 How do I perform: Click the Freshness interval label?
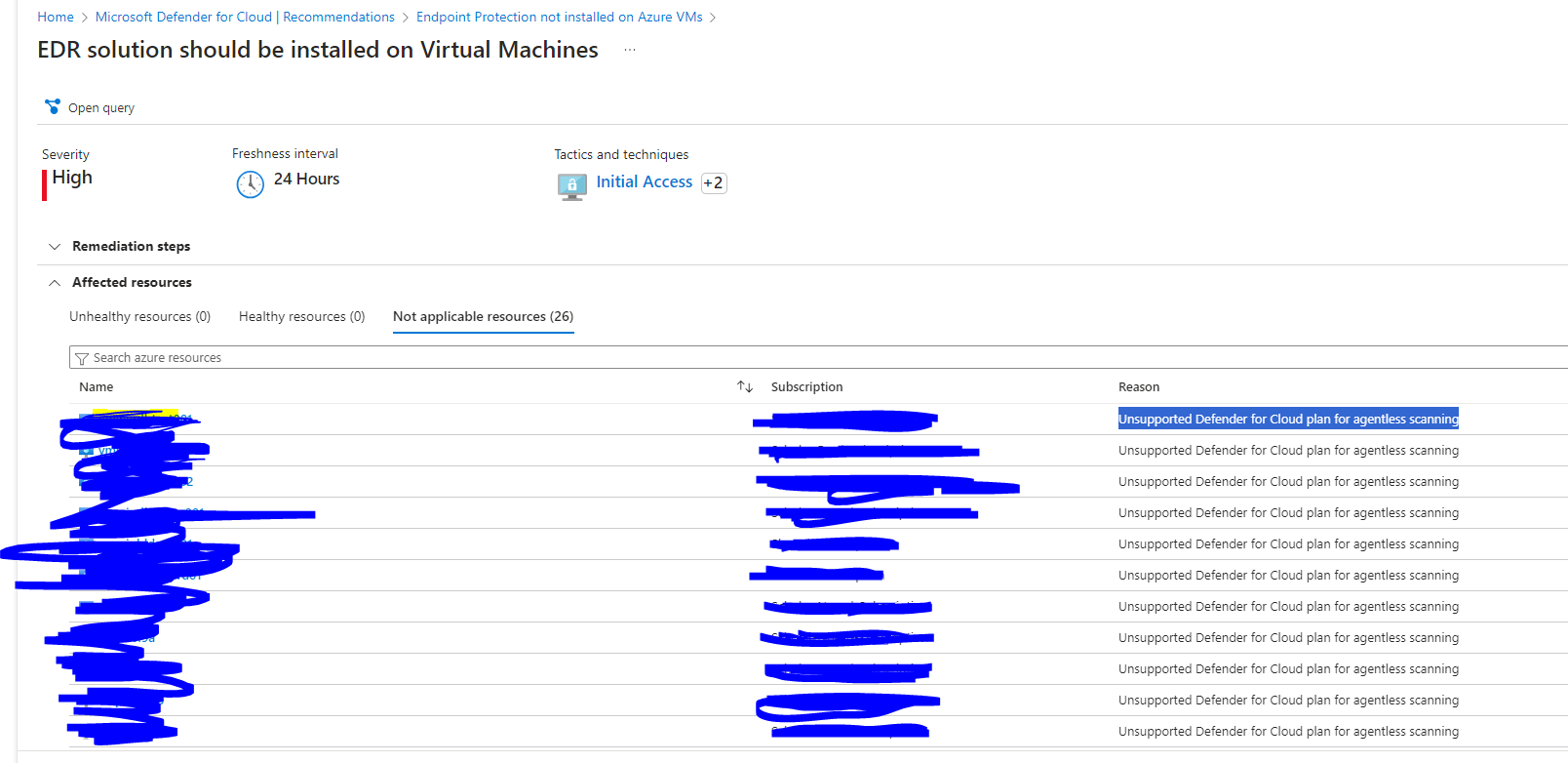(285, 153)
